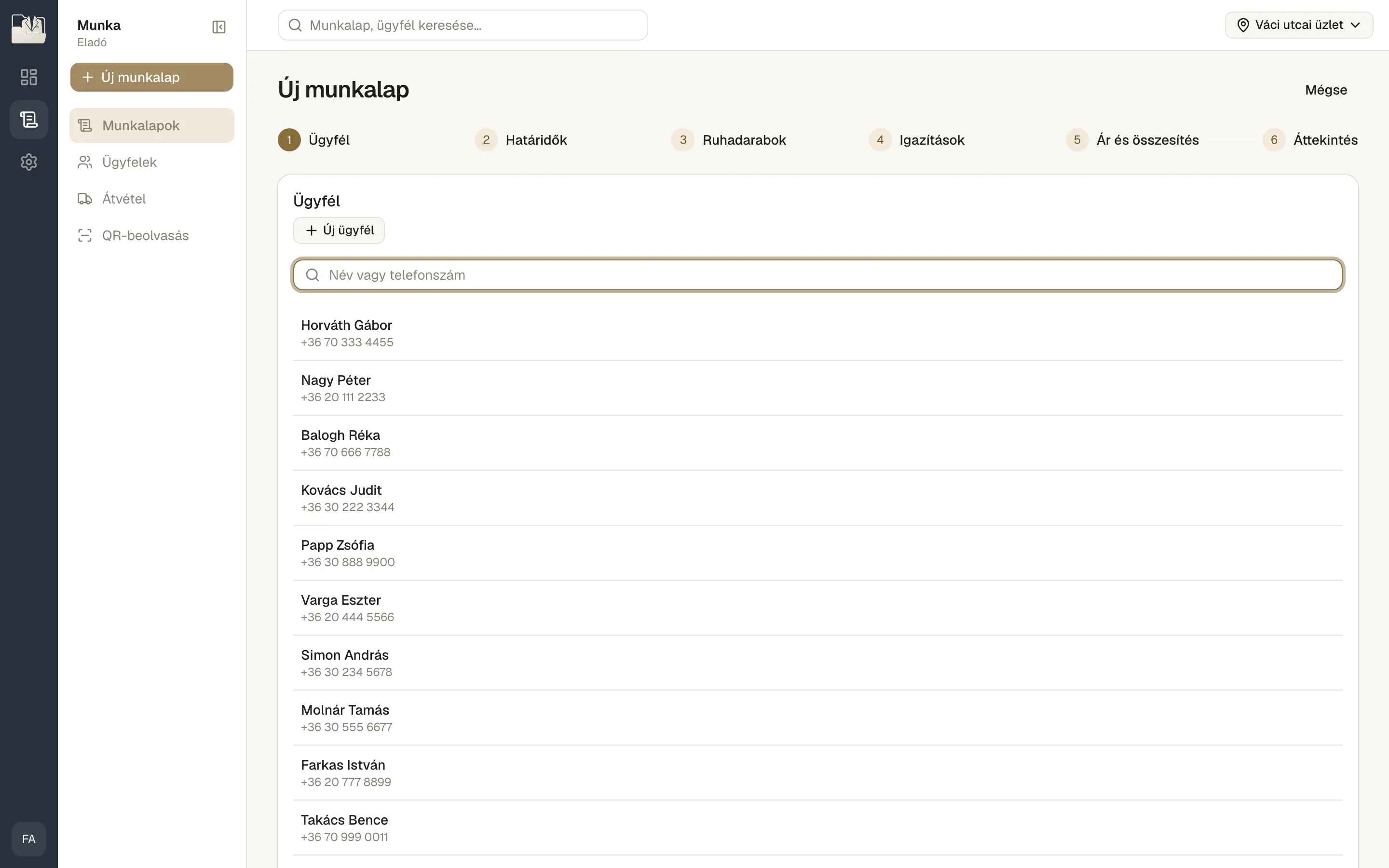Select customer Takács Bence

(817, 828)
